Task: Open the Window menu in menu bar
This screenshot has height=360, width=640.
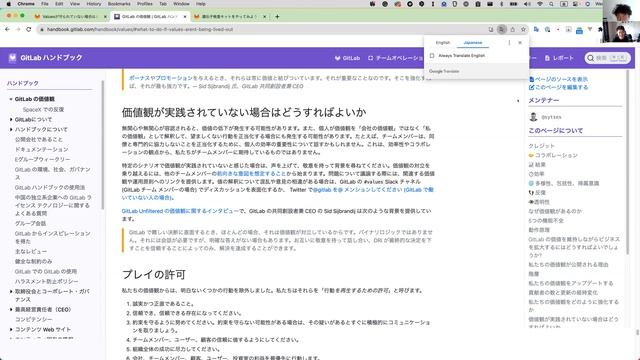Action: tap(181, 4)
